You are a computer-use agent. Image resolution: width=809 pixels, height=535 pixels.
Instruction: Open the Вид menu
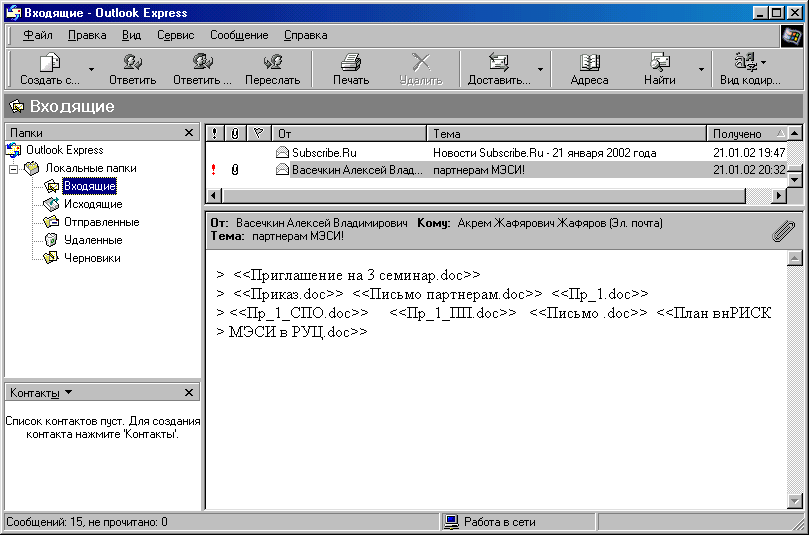point(131,35)
